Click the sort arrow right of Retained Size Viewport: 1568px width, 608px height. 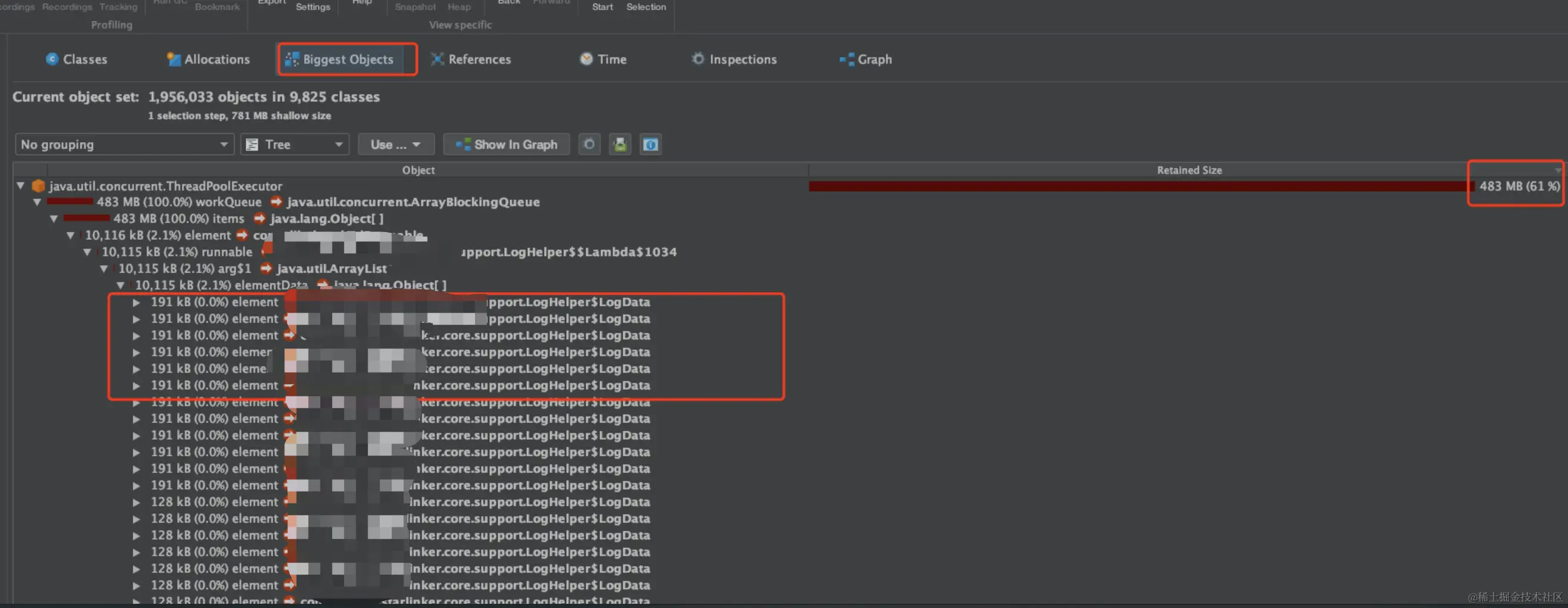pyautogui.click(x=1557, y=170)
